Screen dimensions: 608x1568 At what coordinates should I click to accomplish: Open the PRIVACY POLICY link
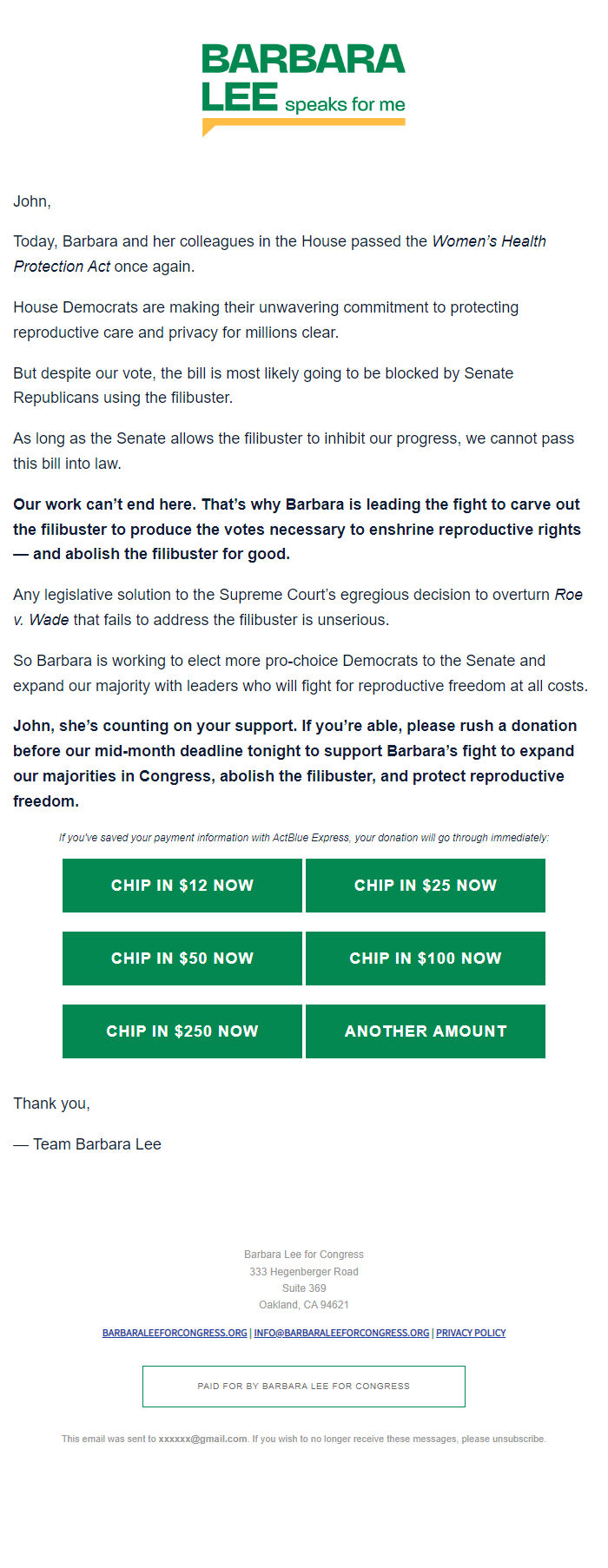pyautogui.click(x=471, y=1333)
